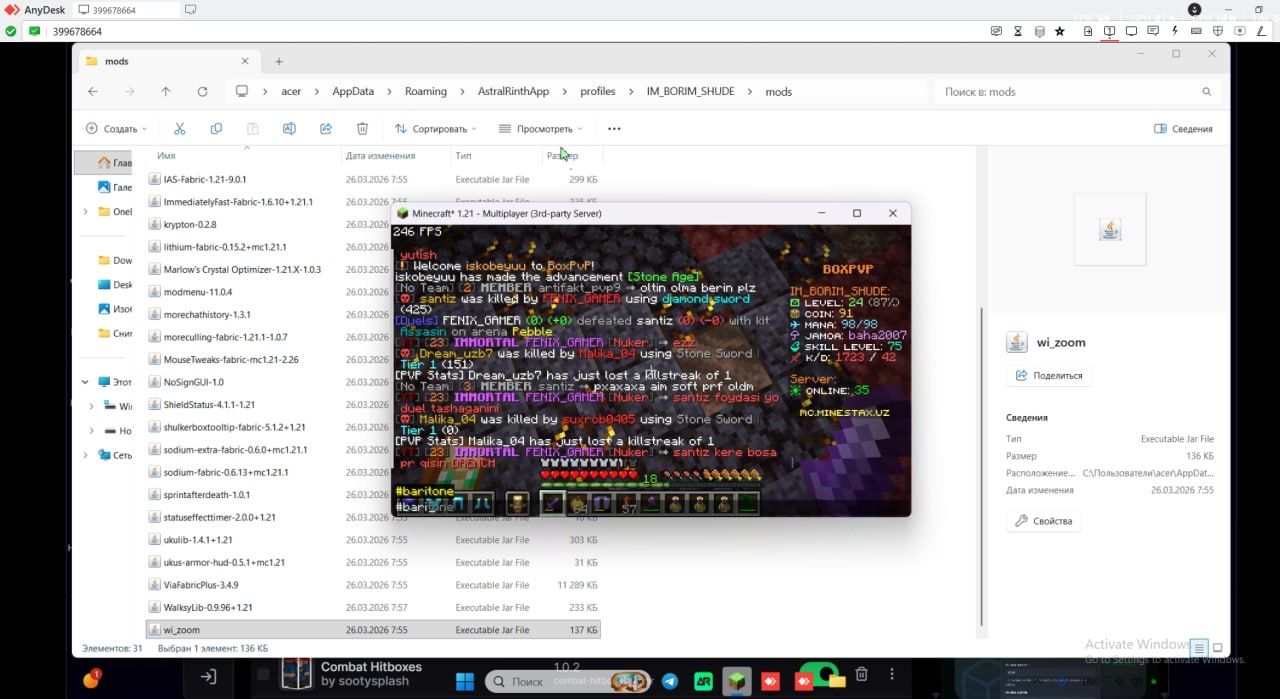The width and height of the screenshot is (1280, 699).
Task: Click the Поиск в: mods search field
Action: tap(1075, 91)
